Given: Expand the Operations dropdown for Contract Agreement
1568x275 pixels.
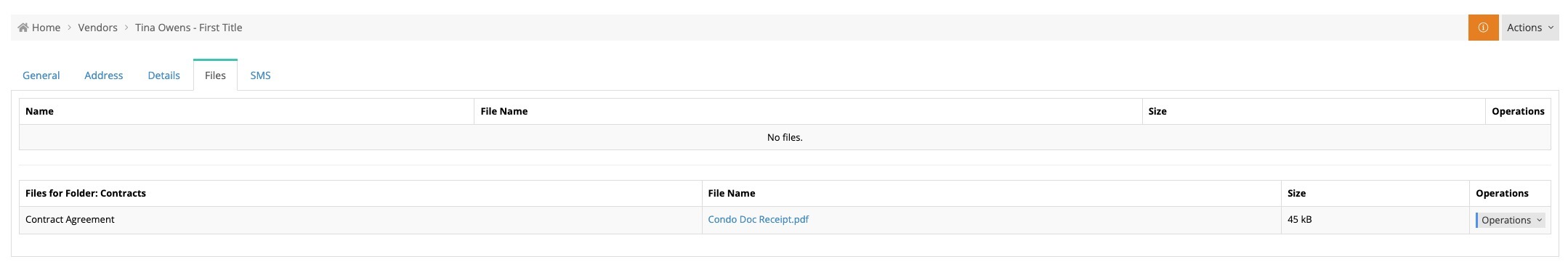Looking at the screenshot, I should click(1511, 220).
